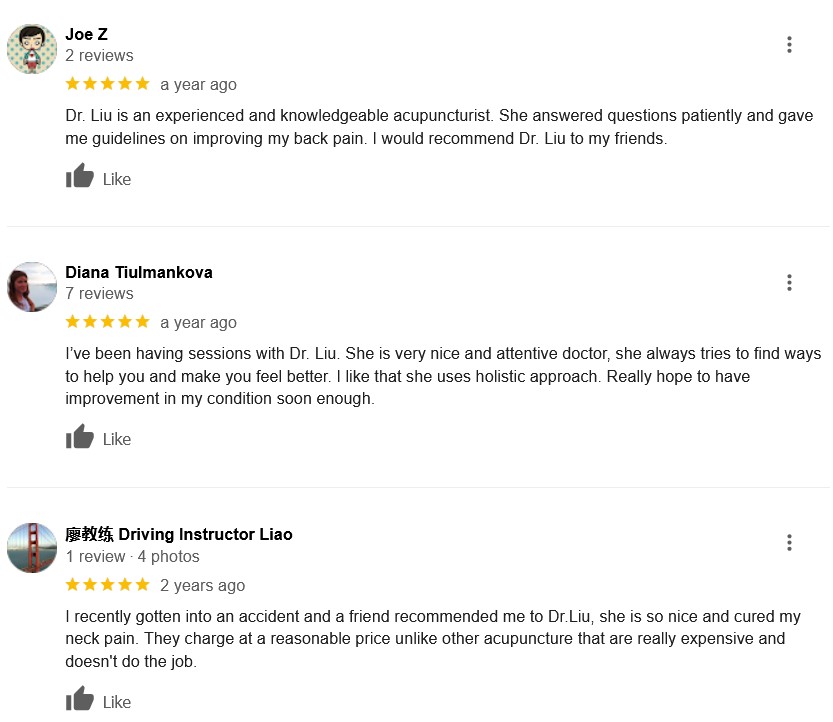The image size is (833, 722).
Task: Open the three-dot menu on Diana Tiulmankova's review
Action: 789,283
